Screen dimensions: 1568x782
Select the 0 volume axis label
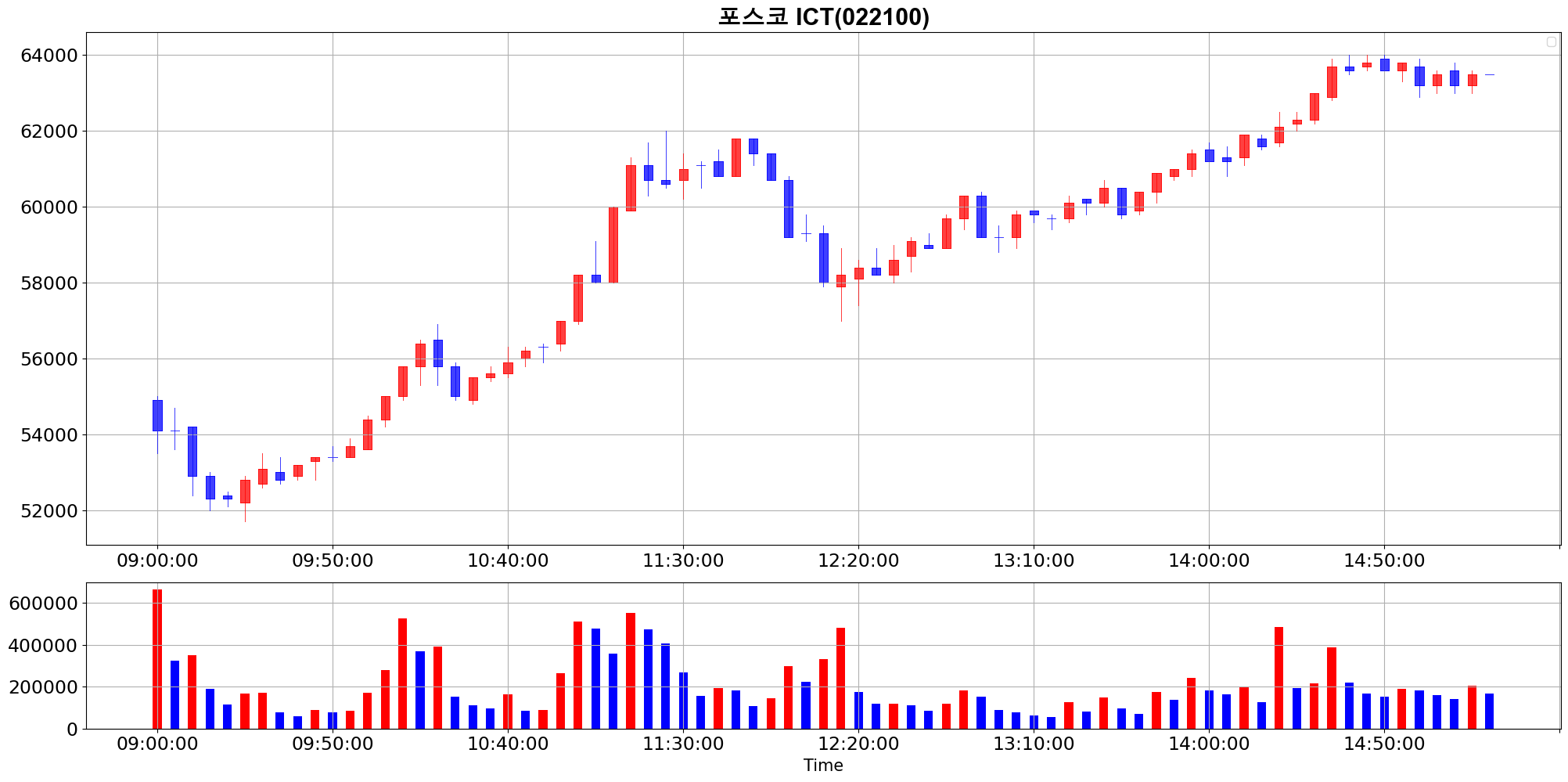73,730
